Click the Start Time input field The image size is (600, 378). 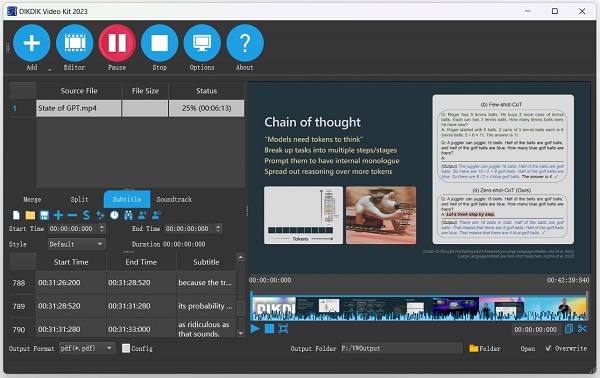pyautogui.click(x=73, y=229)
